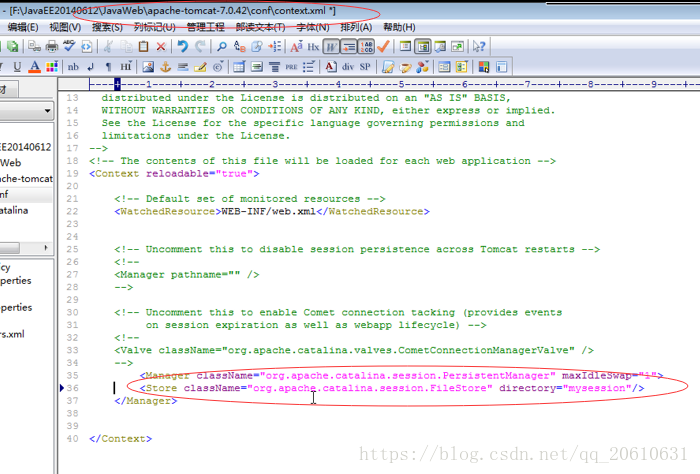This screenshot has height=474, width=700.
Task: Open the 视图(V) menu
Action: pyautogui.click(x=65, y=27)
